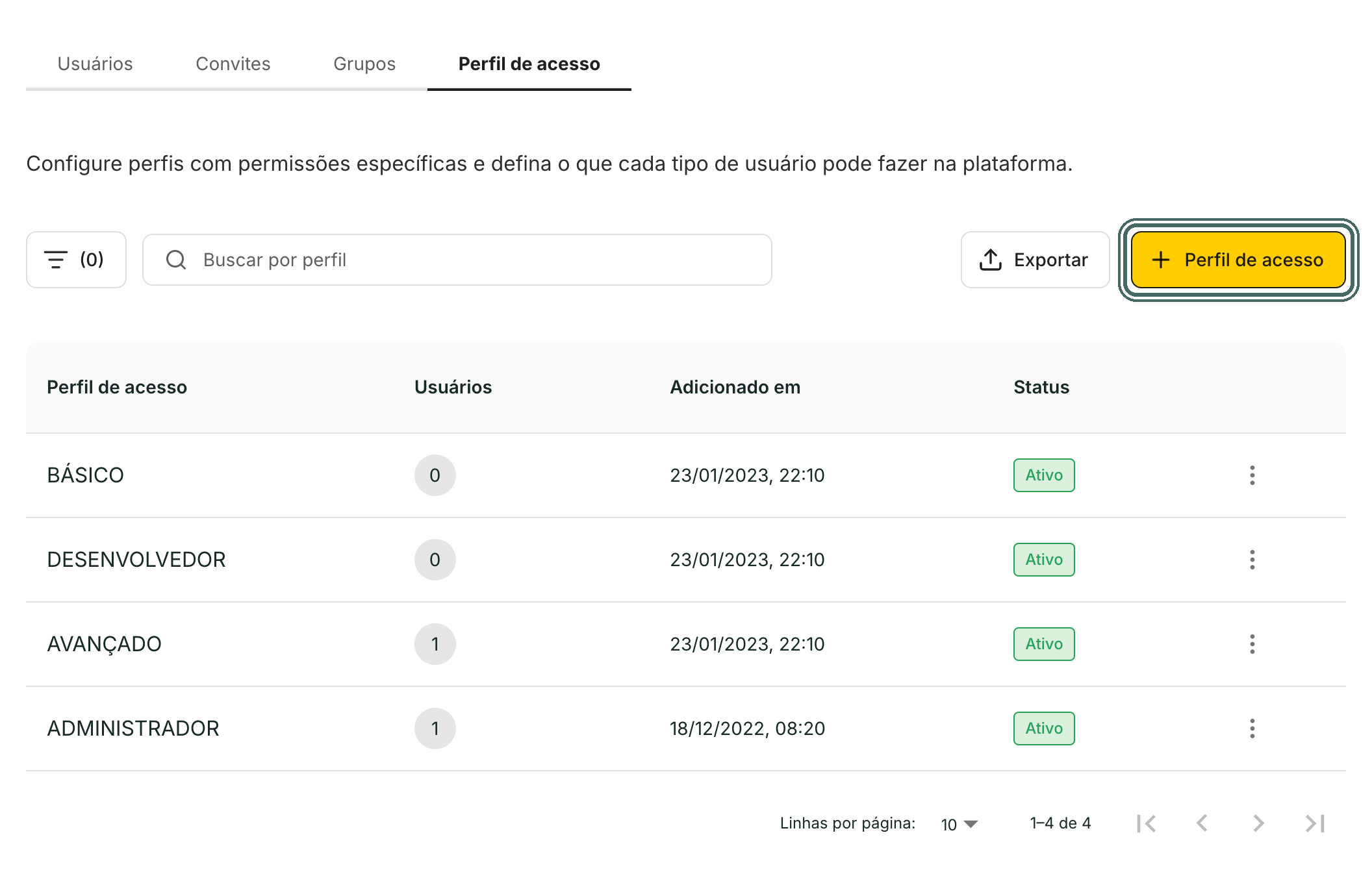Click the DESENVOLVEDOR profile name
1372x896 pixels.
pos(136,560)
